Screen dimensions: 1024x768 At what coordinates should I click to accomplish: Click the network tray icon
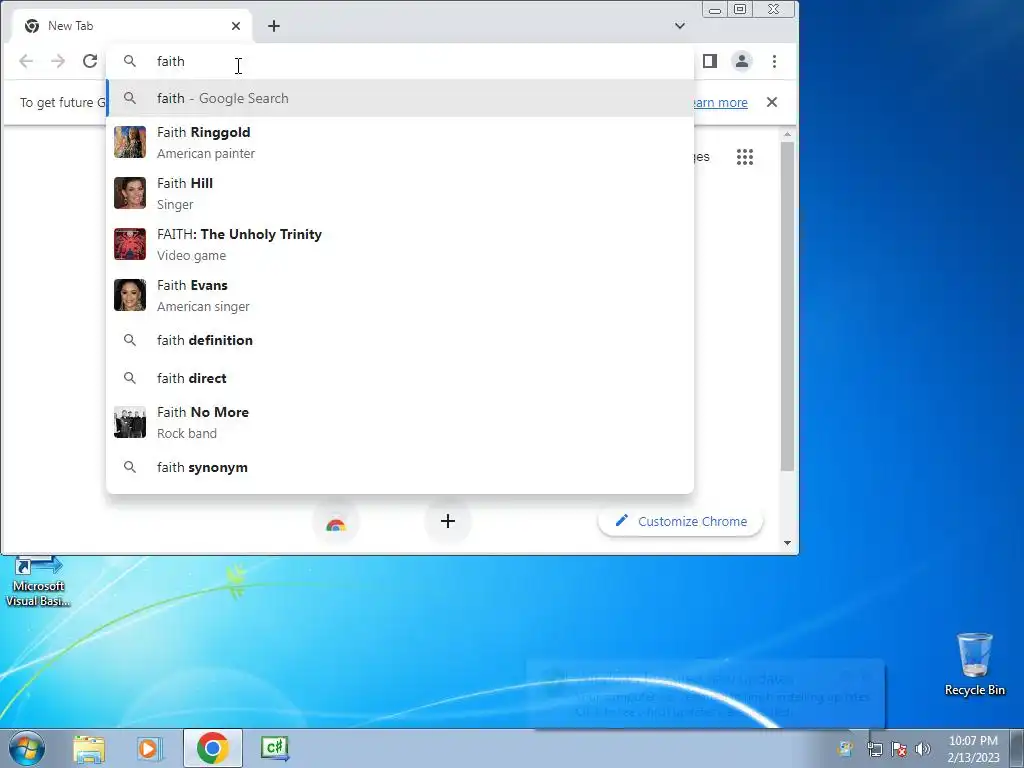pyautogui.click(x=874, y=749)
